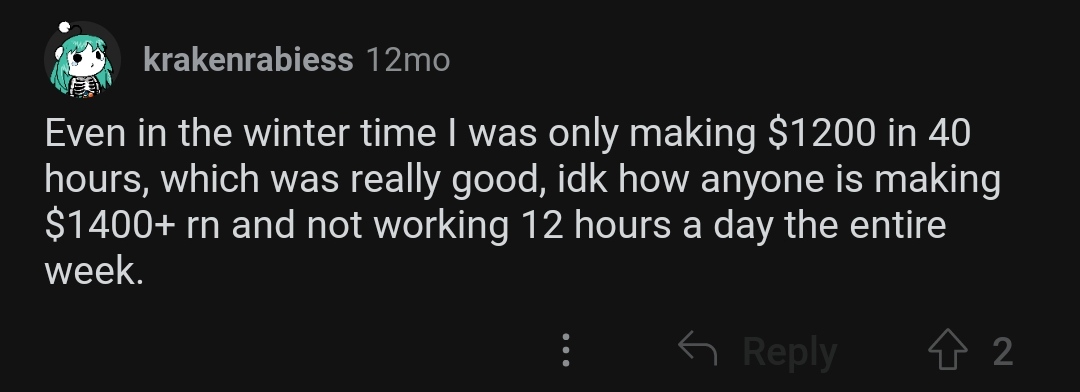Open the krakenrabiess user profile
Viewport: 1080px width, 392px height.
tap(248, 61)
